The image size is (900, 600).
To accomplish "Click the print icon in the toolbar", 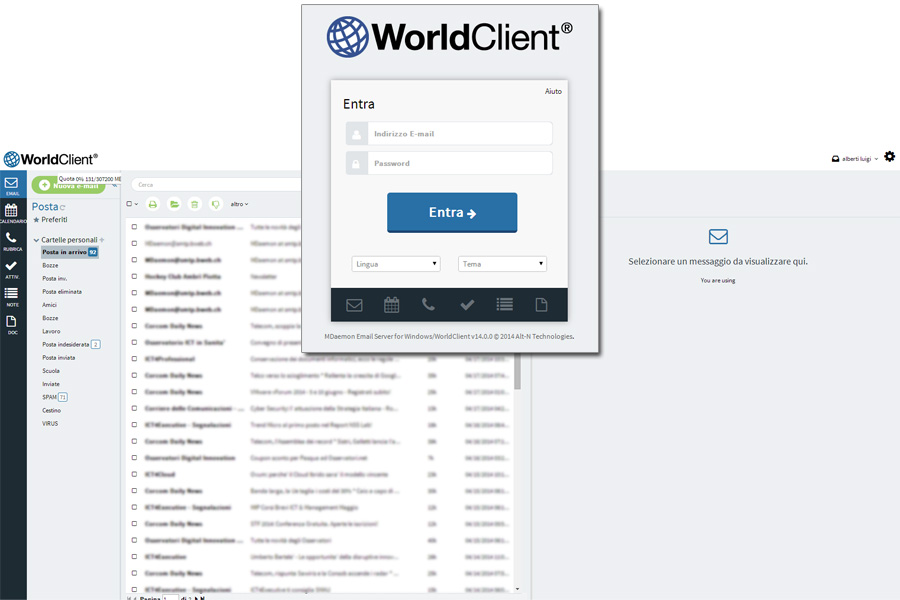I will click(x=152, y=204).
